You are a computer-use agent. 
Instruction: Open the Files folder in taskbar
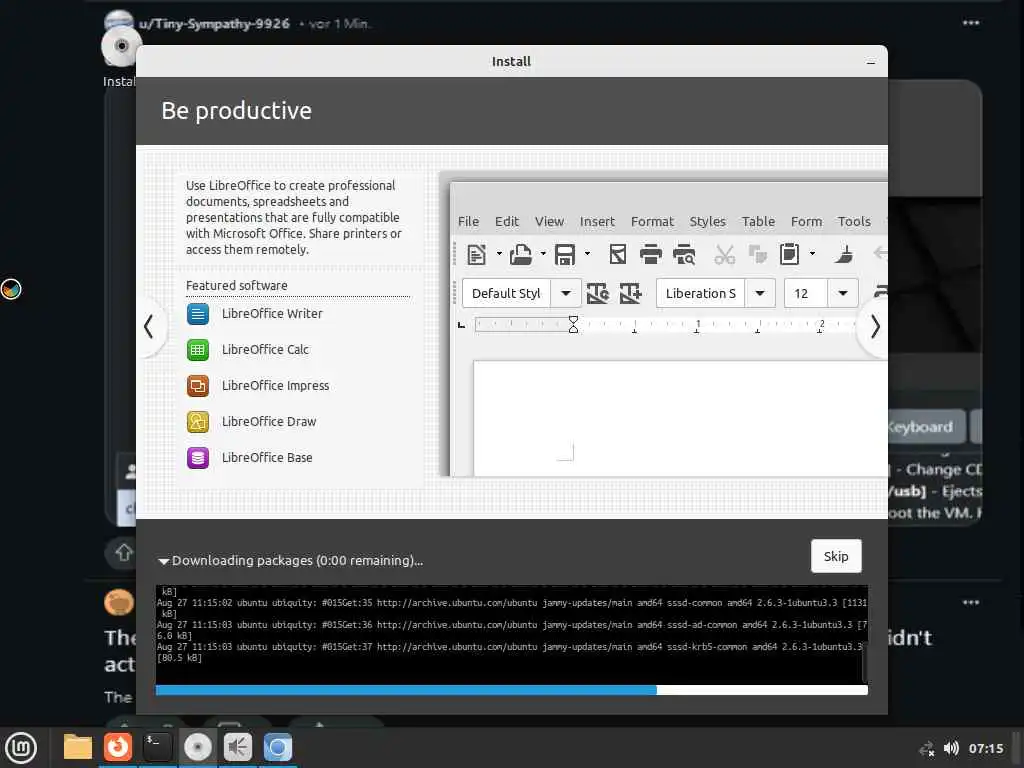[x=78, y=747]
